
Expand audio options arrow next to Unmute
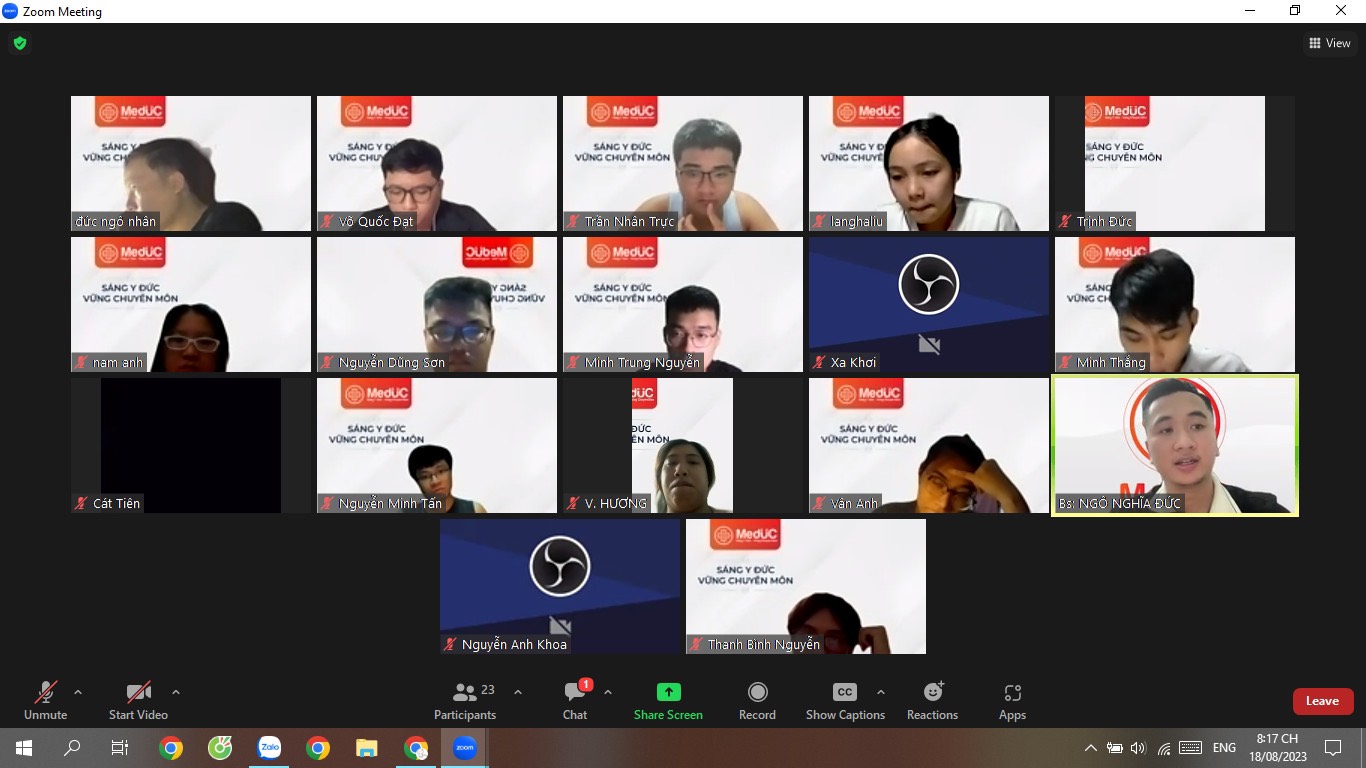pos(78,692)
